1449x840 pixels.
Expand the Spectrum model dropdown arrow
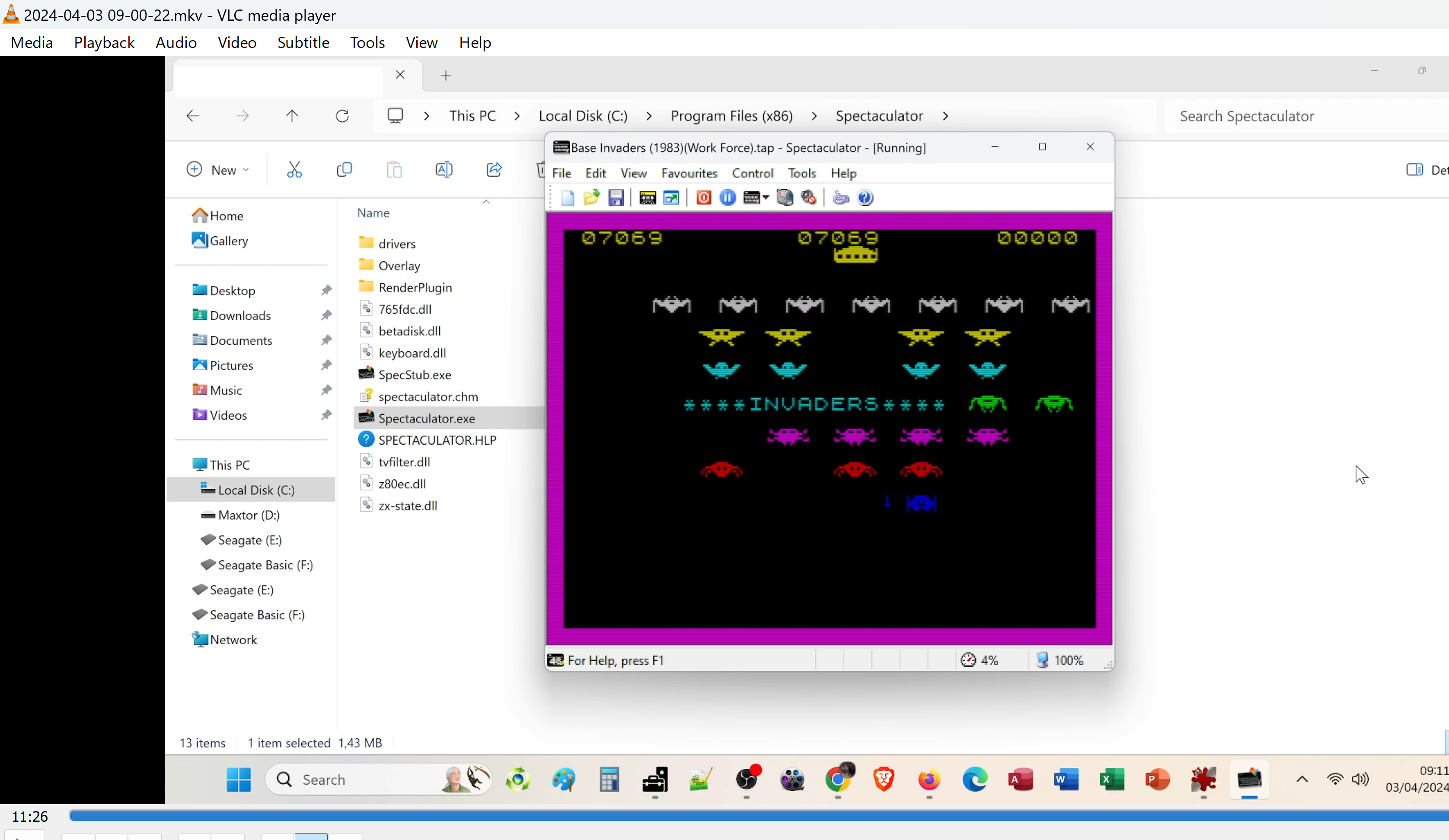(766, 198)
